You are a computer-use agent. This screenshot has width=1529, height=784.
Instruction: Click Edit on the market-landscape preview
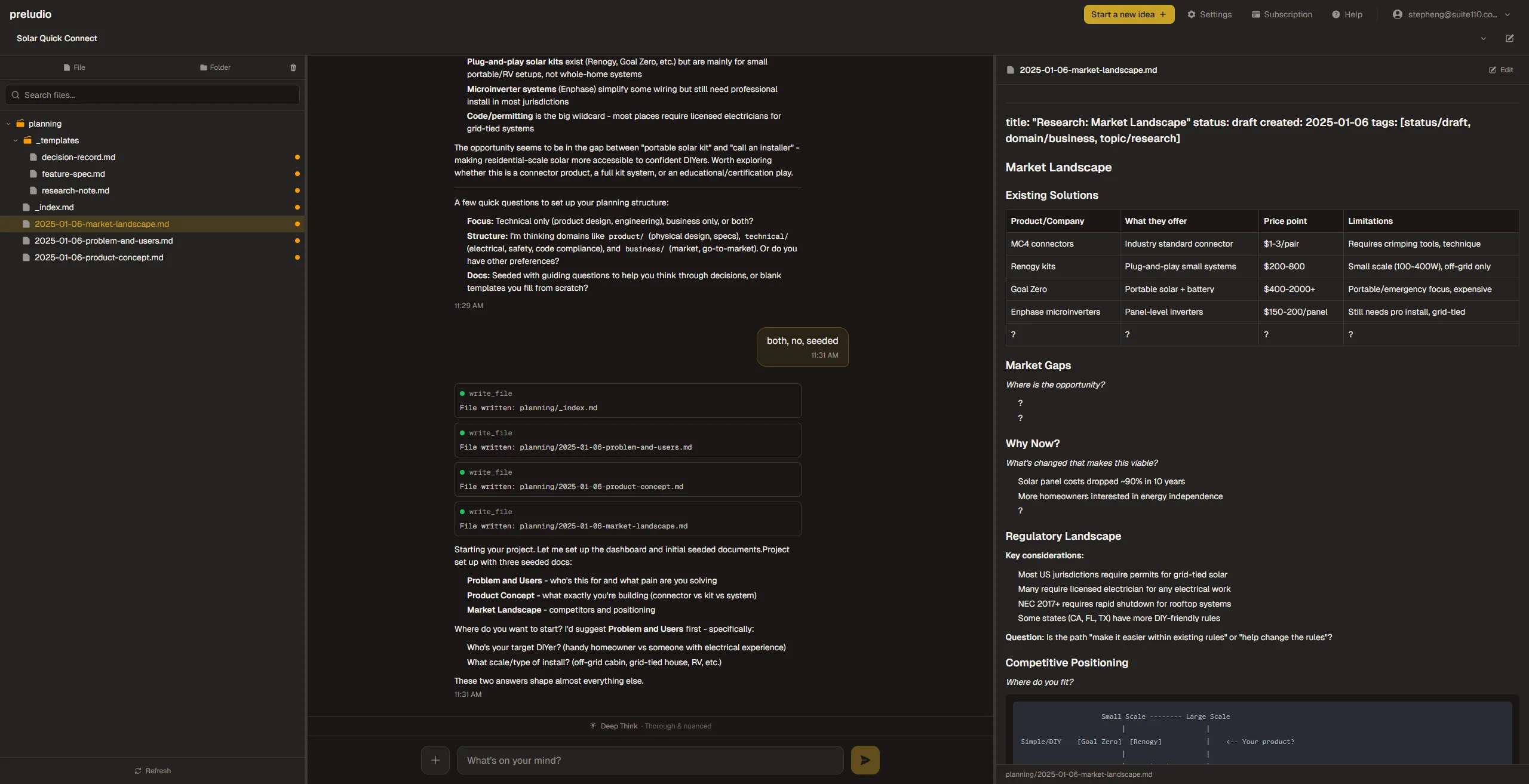pos(1501,69)
